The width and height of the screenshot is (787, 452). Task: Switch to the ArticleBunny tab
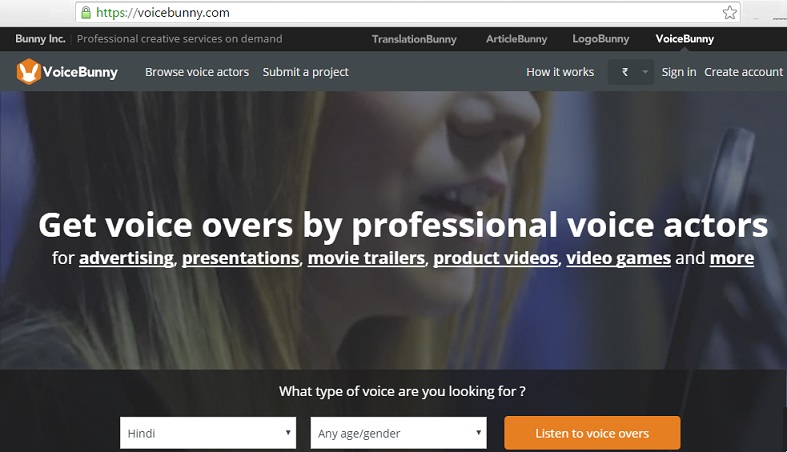point(516,39)
